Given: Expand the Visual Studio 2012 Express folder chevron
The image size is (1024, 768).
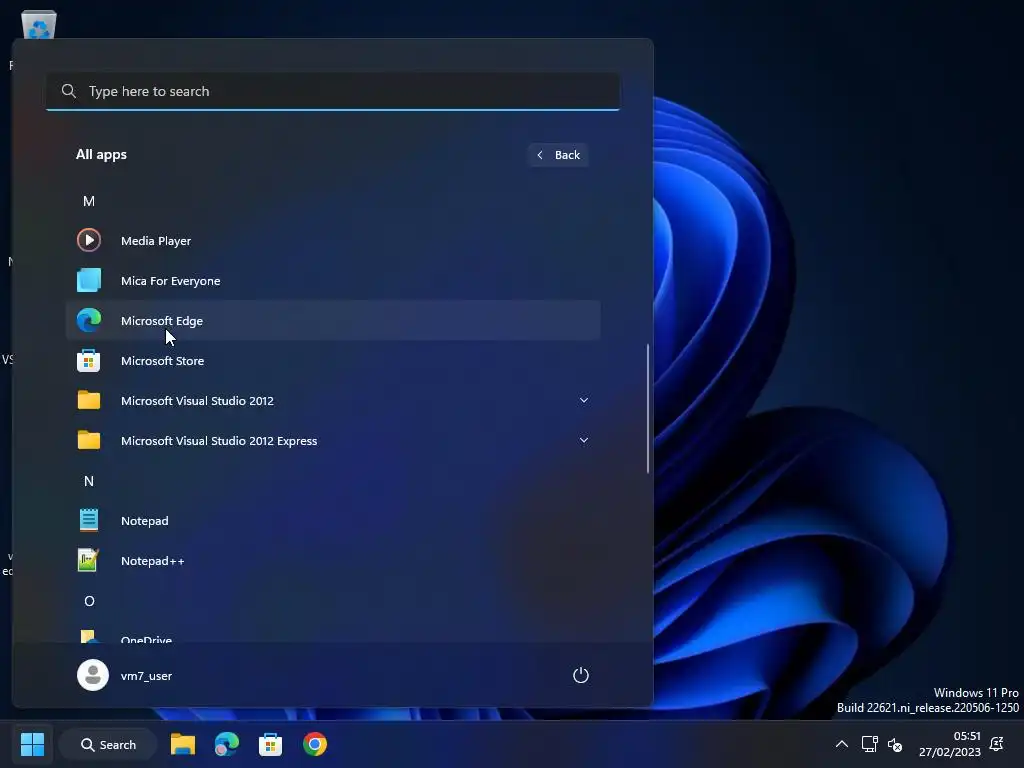Looking at the screenshot, I should 584,440.
